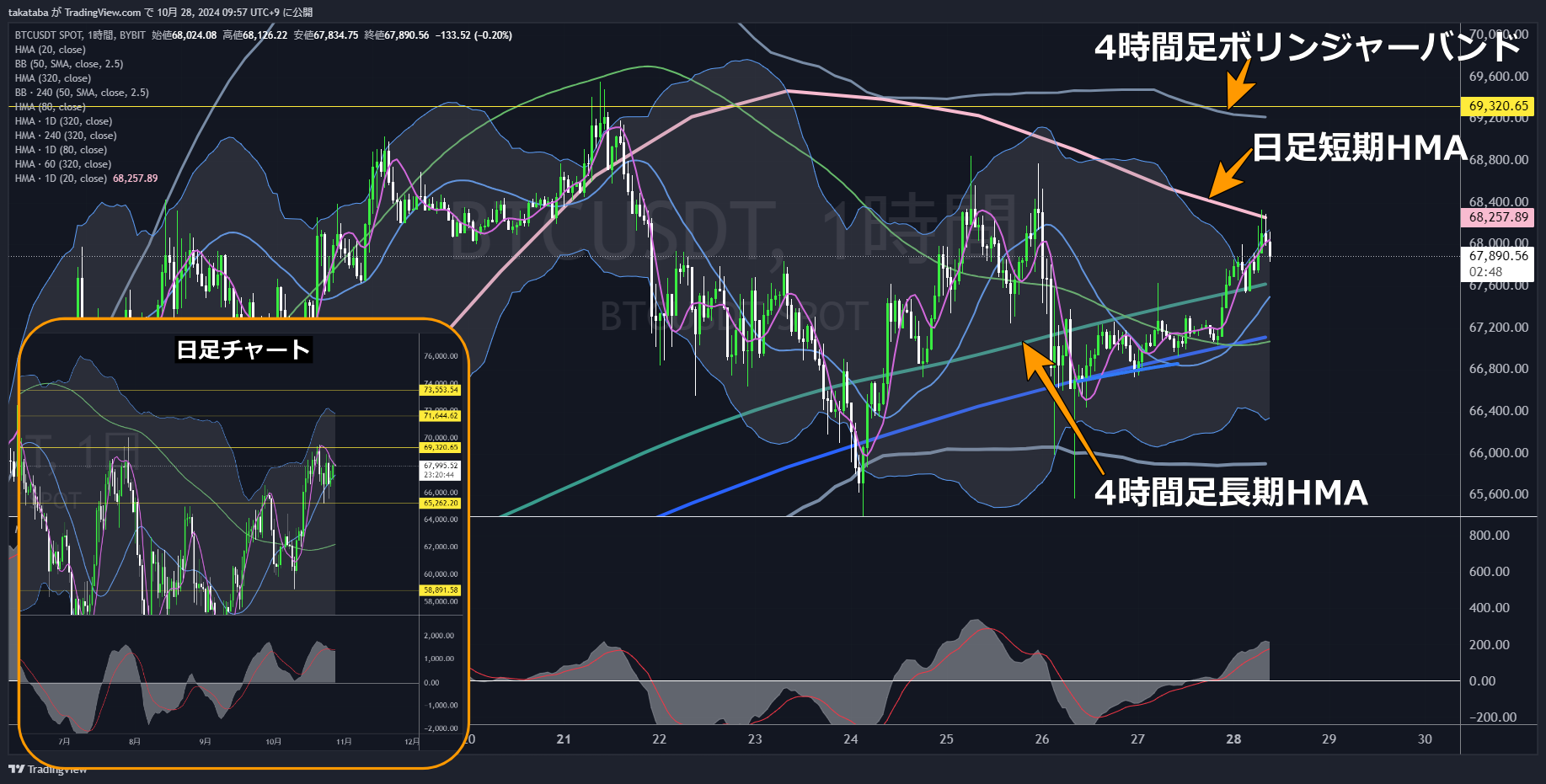The image size is (1546, 784).
Task: Click the 62,000.00 axis value in inset chart
Action: click(x=441, y=547)
